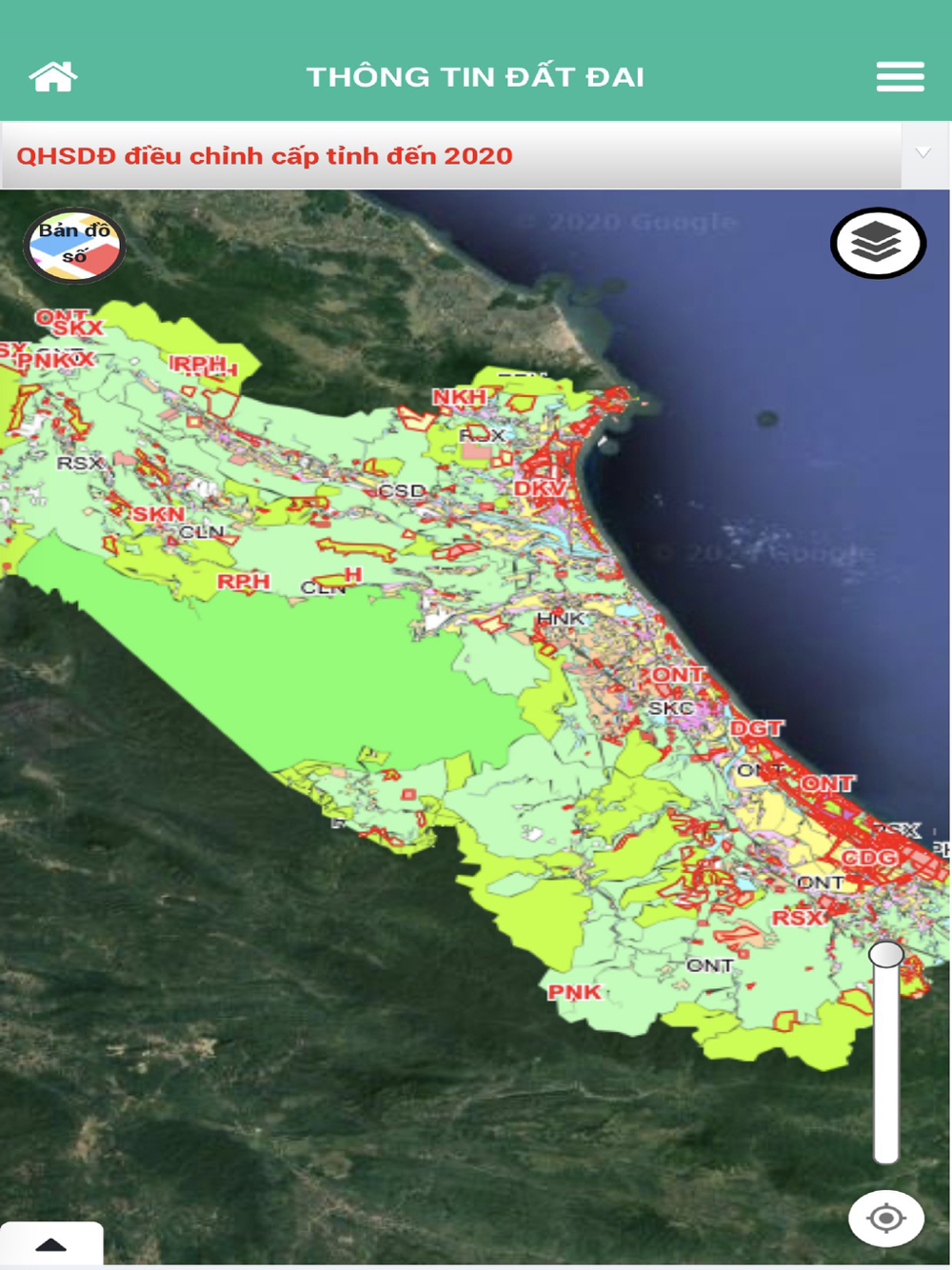Click the red RSX label
The image size is (952, 1270).
[x=797, y=918]
